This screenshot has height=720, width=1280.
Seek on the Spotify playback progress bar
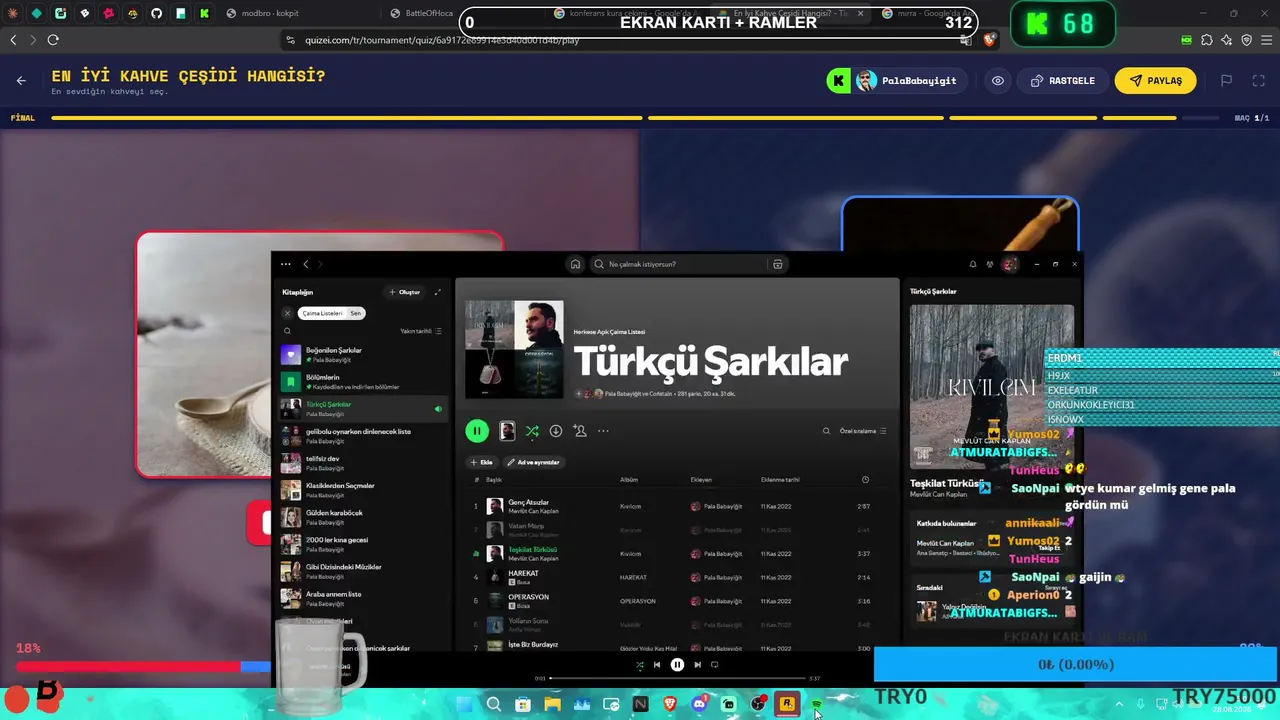coord(678,679)
